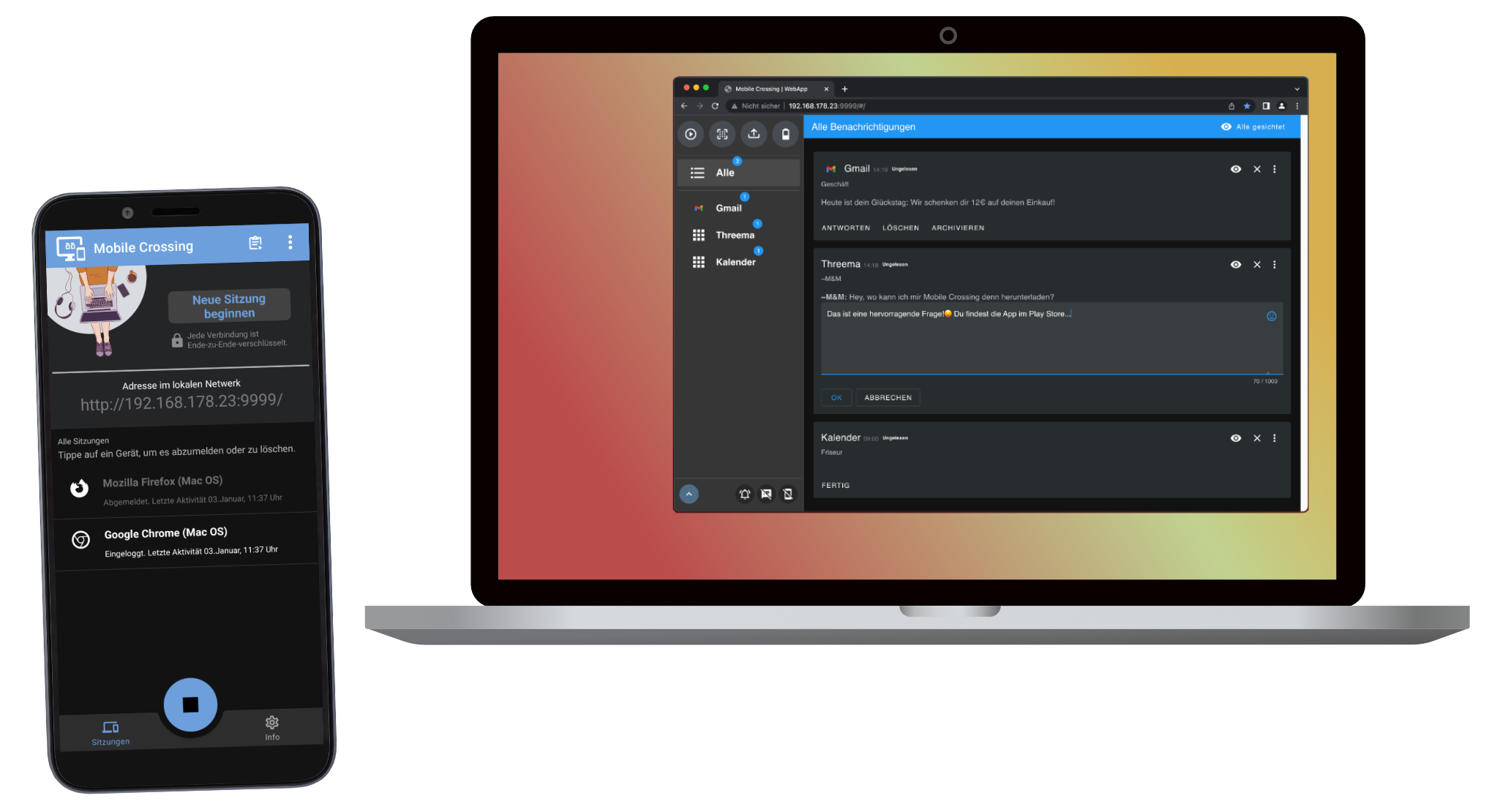Click the Gmail message text 'Heute ist dein Glückstag'
The height and width of the screenshot is (812, 1500).
[x=937, y=203]
